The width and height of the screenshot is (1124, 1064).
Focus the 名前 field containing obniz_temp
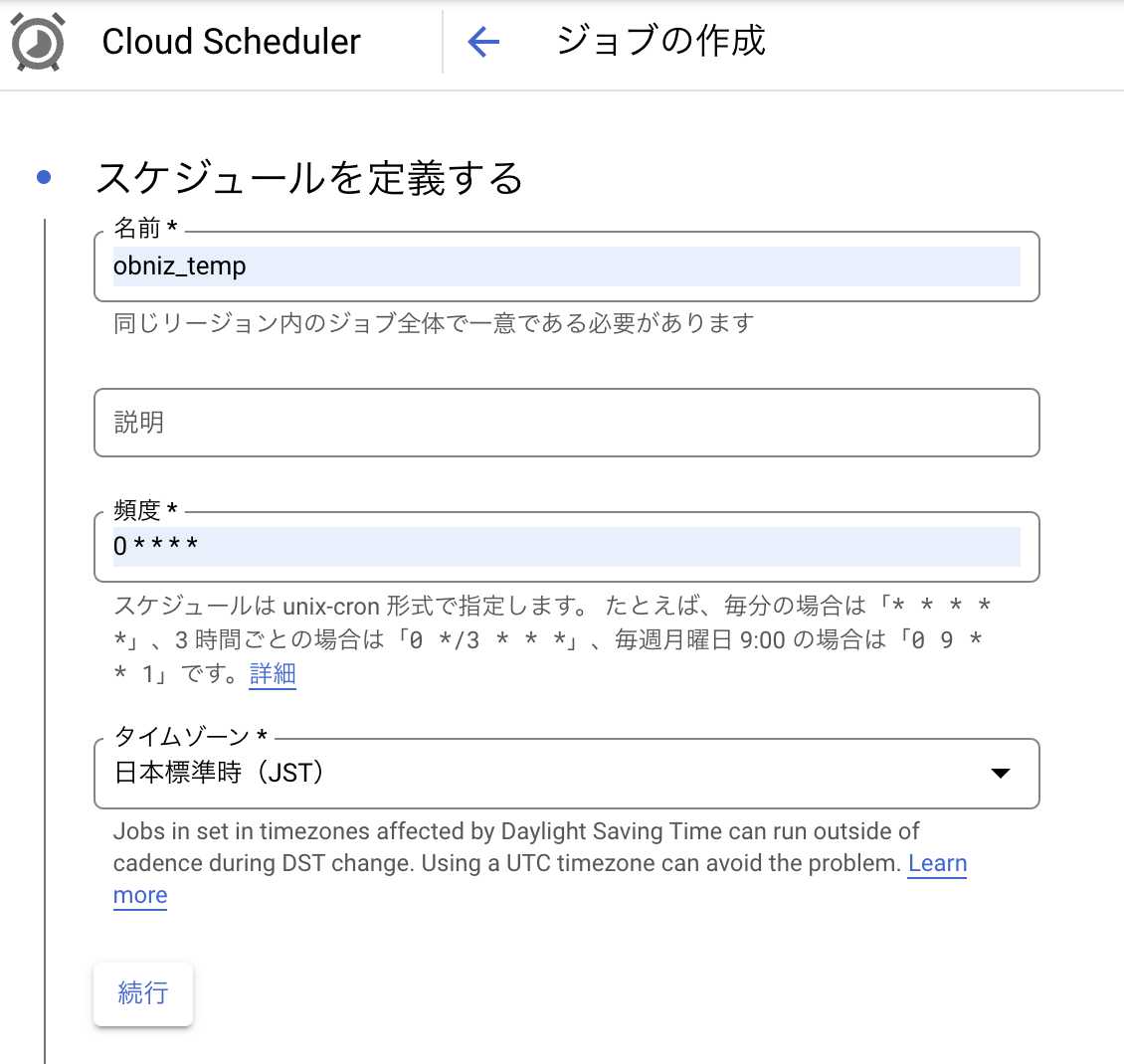point(565,266)
